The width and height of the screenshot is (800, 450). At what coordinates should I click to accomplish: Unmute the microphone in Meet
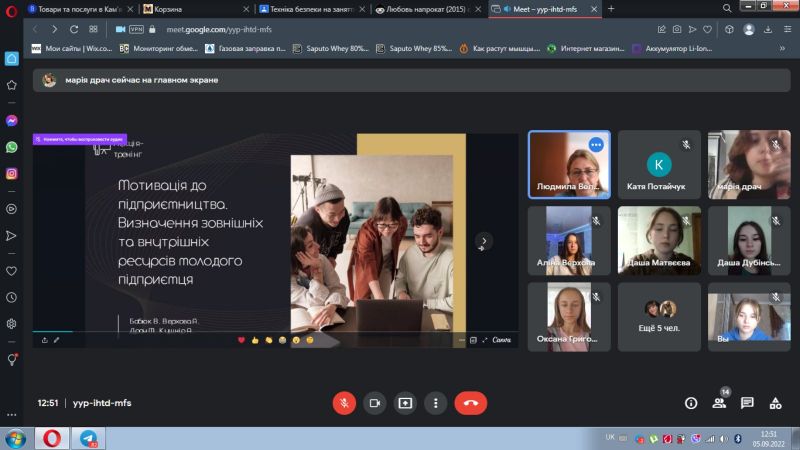[344, 403]
